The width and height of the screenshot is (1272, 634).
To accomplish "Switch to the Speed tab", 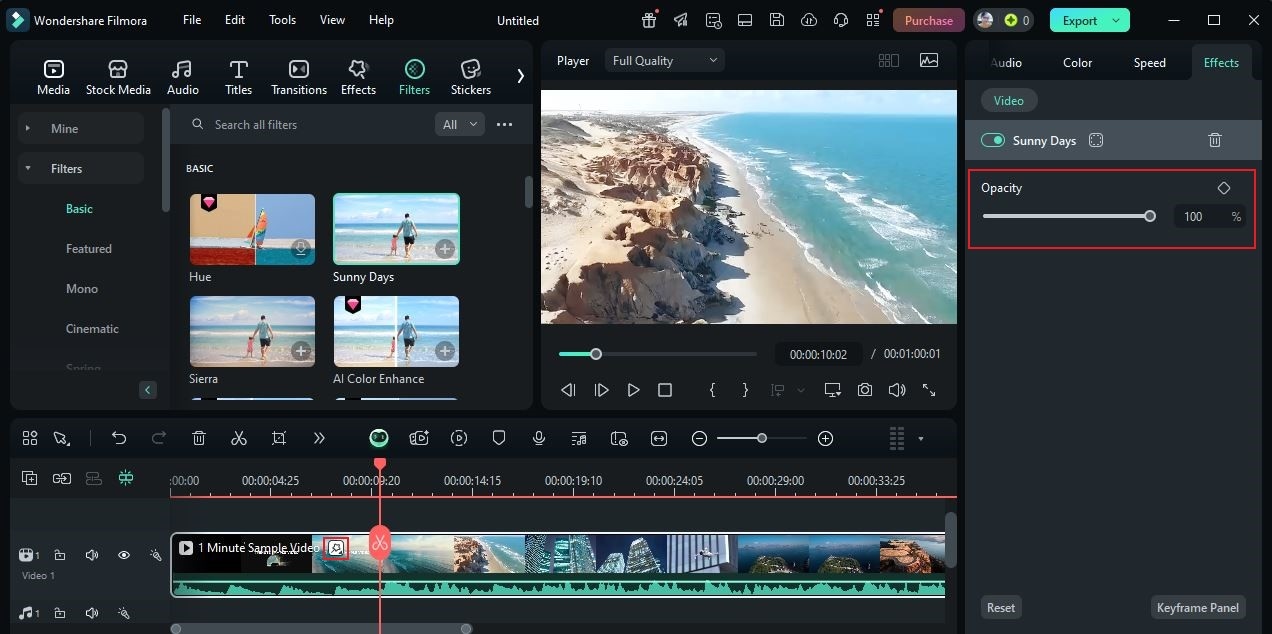I will 1149,63.
